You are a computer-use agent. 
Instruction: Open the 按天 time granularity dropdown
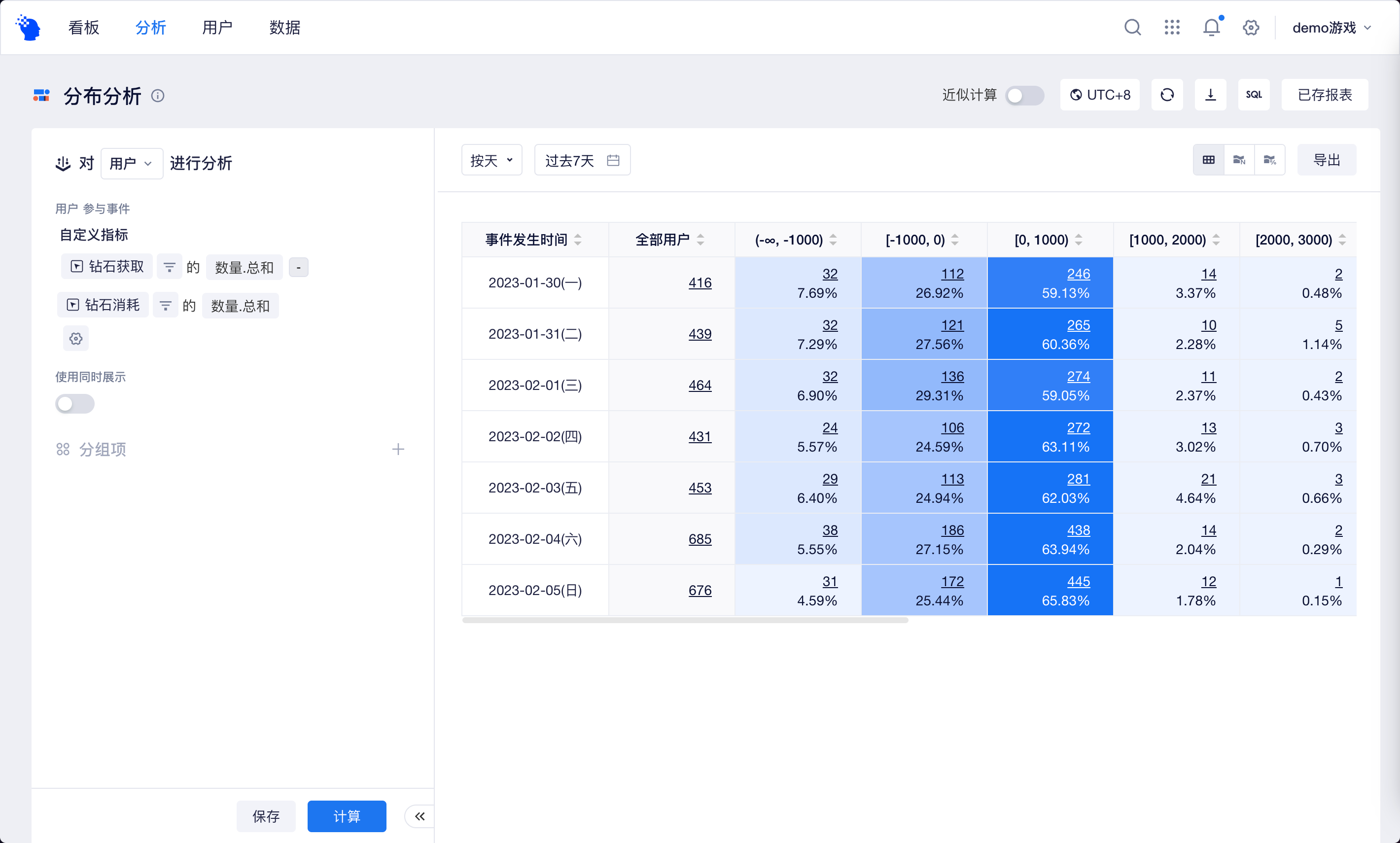pos(490,160)
